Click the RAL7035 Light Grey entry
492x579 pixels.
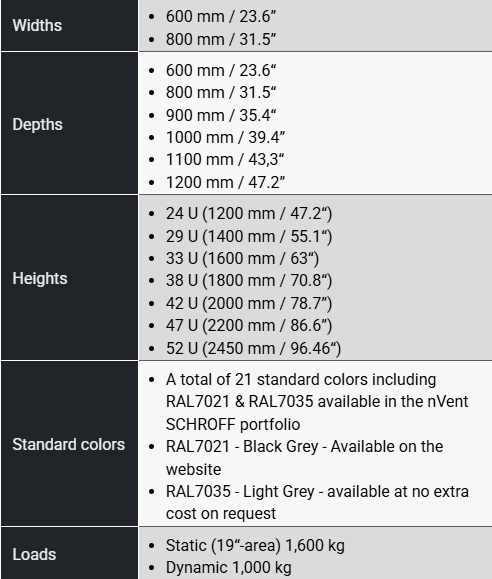click(317, 503)
